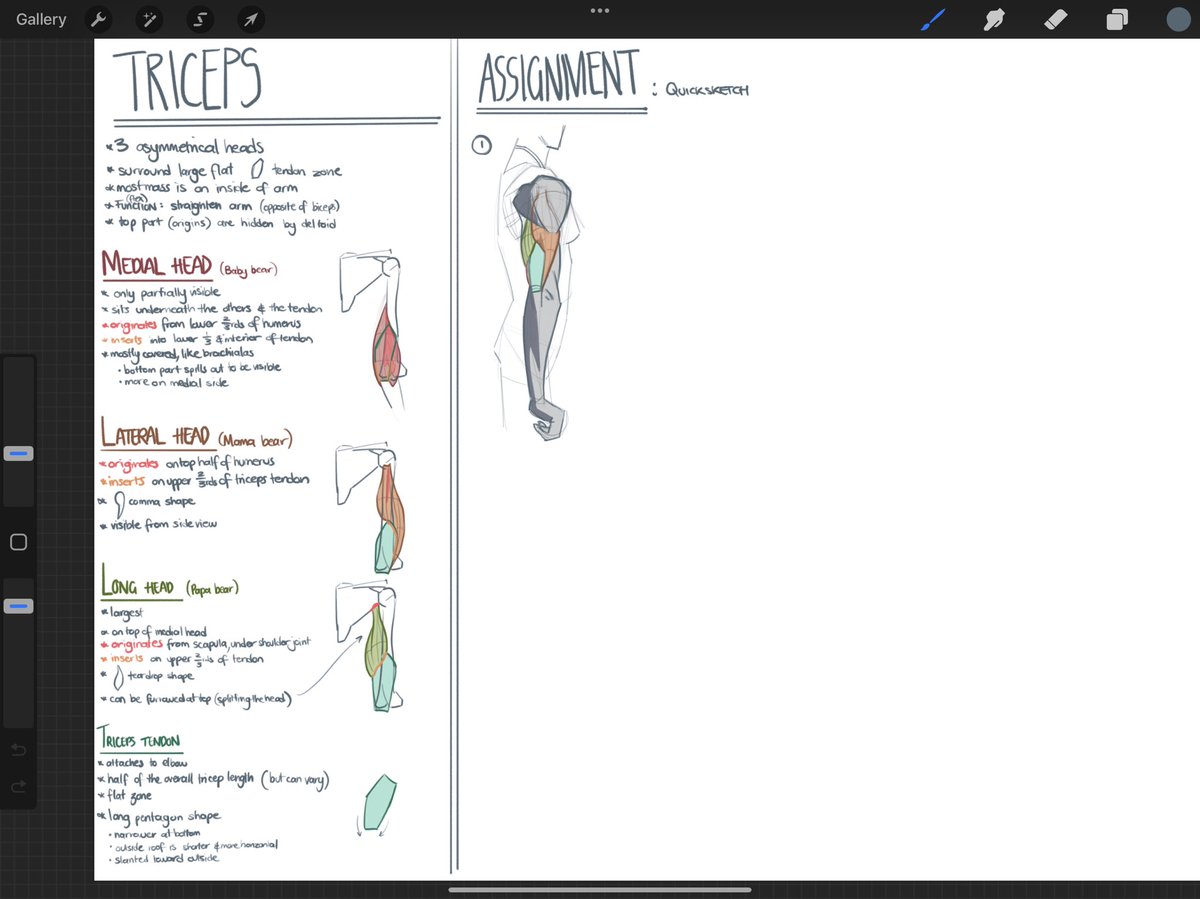
Task: Tap the QUICKSKETCH label
Action: (707, 90)
